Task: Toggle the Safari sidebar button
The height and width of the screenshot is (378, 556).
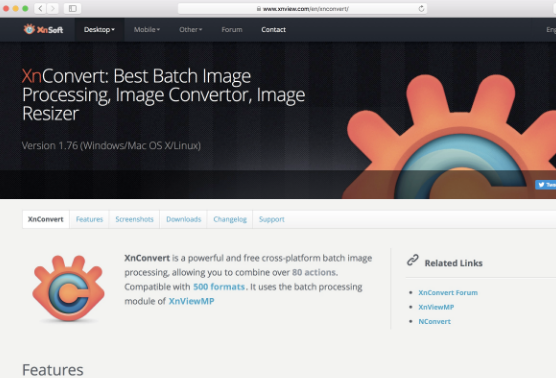Action: (72, 9)
